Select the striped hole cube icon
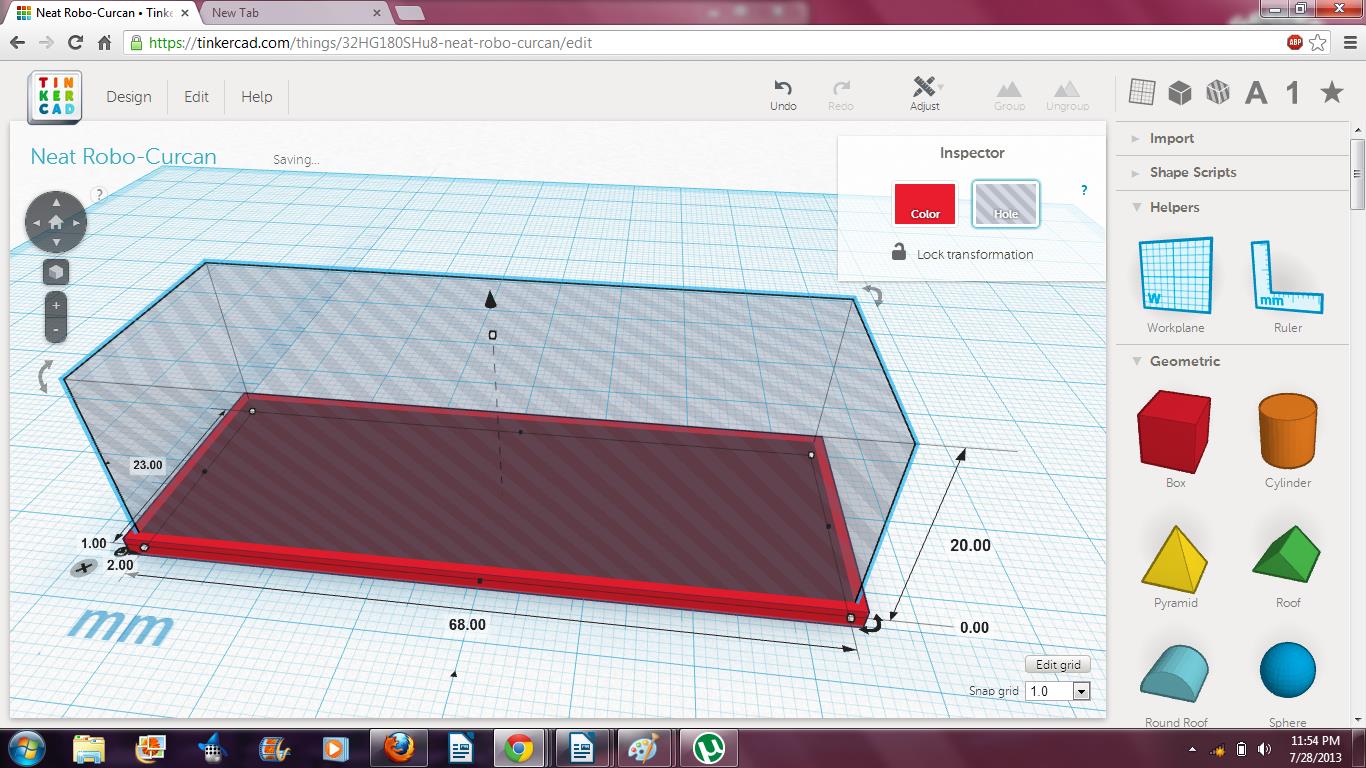1366x768 pixels. 1218,92
